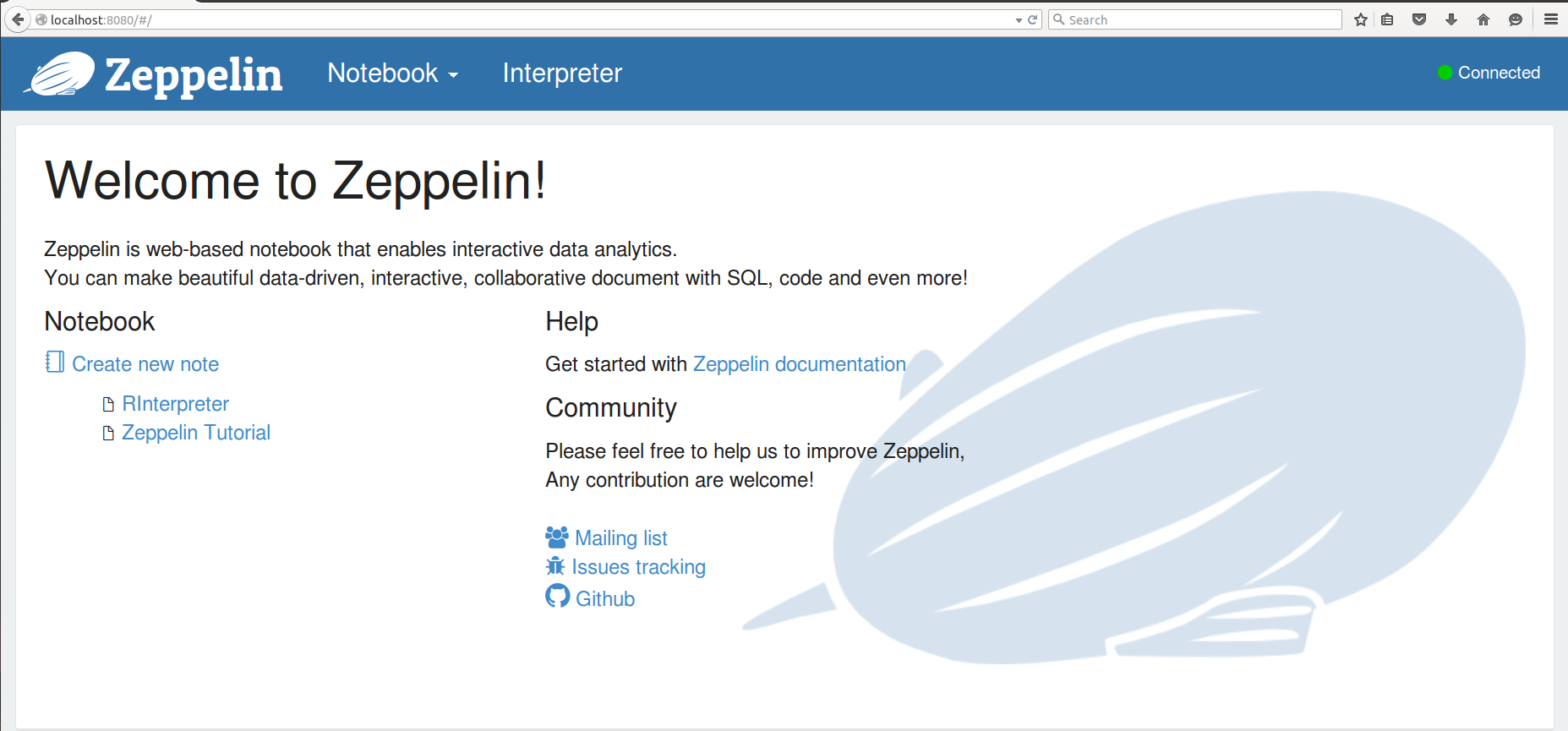Click the Connected status text
1568x731 pixels.
(1499, 73)
